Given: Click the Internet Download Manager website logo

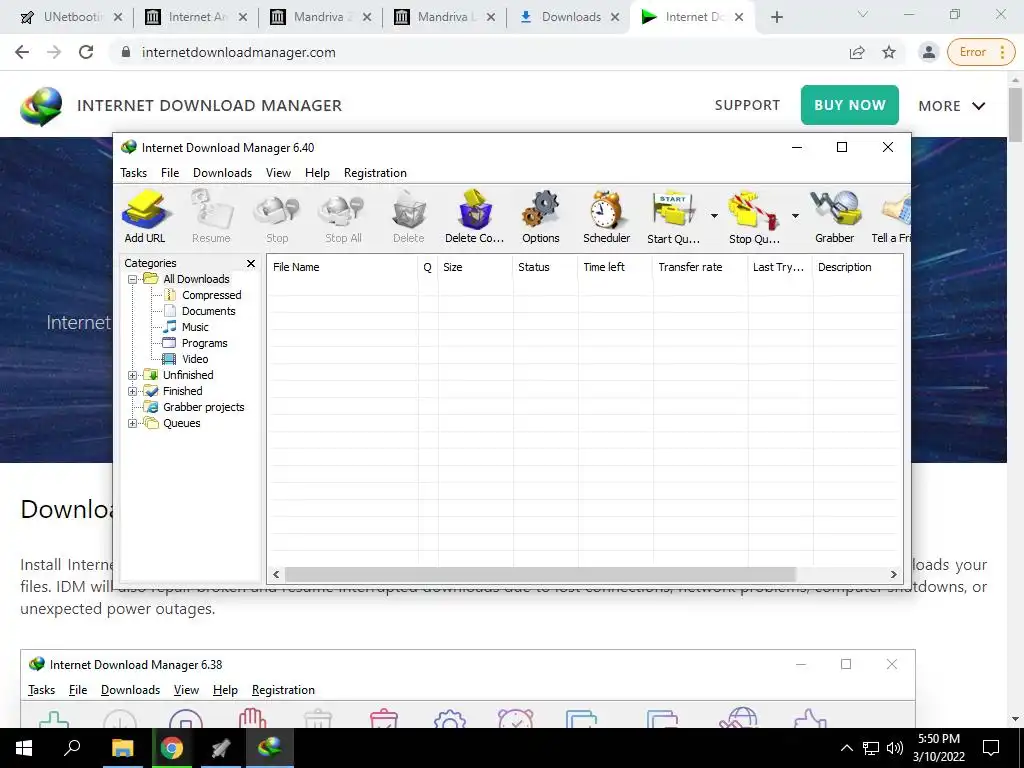Looking at the screenshot, I should (41, 106).
